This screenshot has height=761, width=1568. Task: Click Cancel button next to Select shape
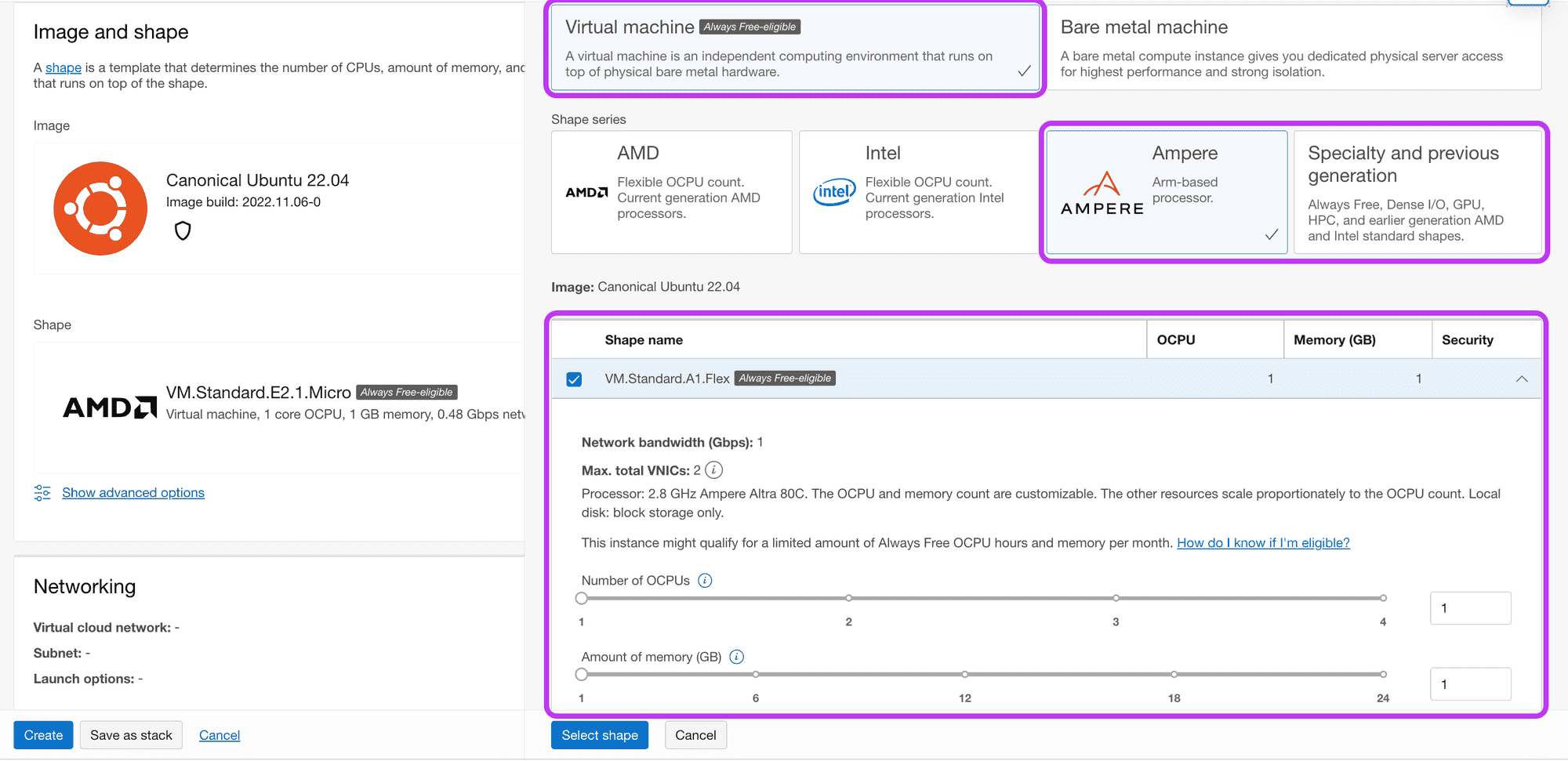pyautogui.click(x=695, y=735)
